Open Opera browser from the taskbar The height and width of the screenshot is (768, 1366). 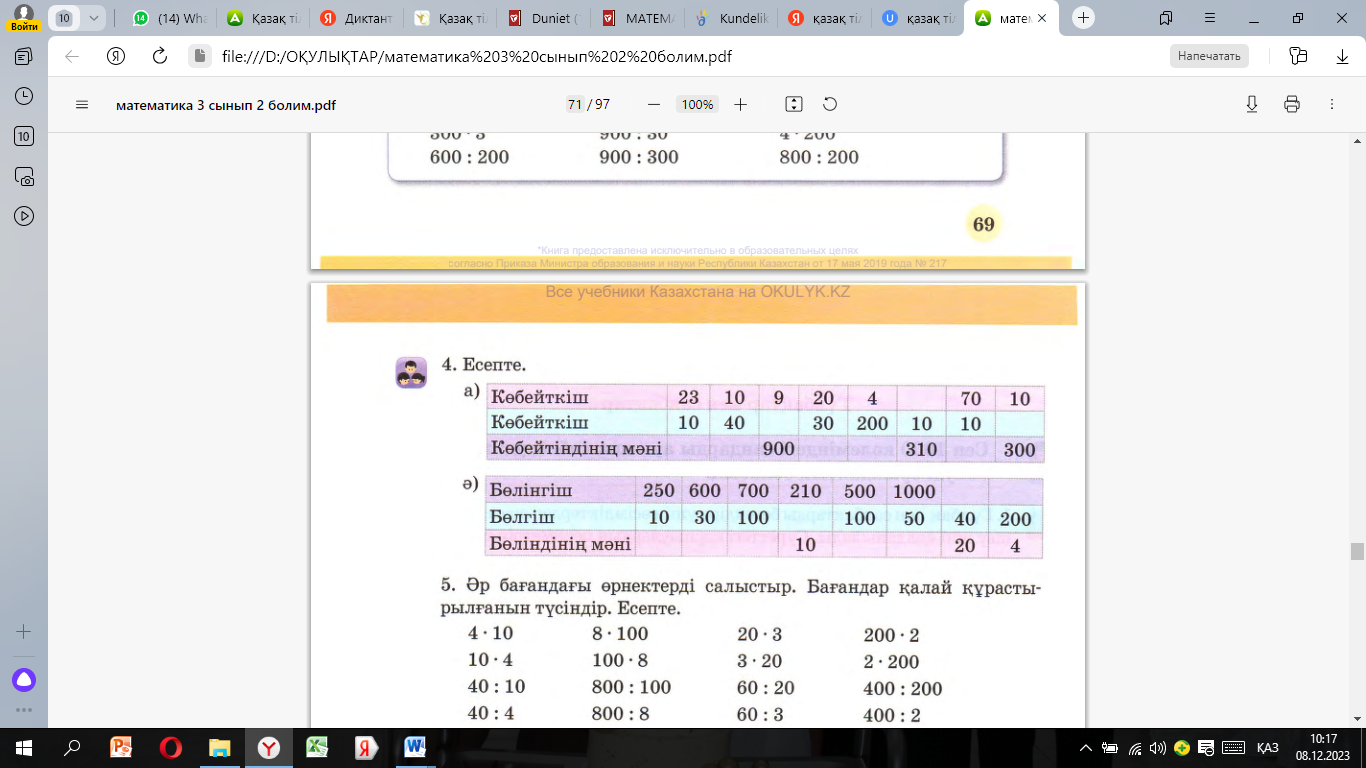170,748
